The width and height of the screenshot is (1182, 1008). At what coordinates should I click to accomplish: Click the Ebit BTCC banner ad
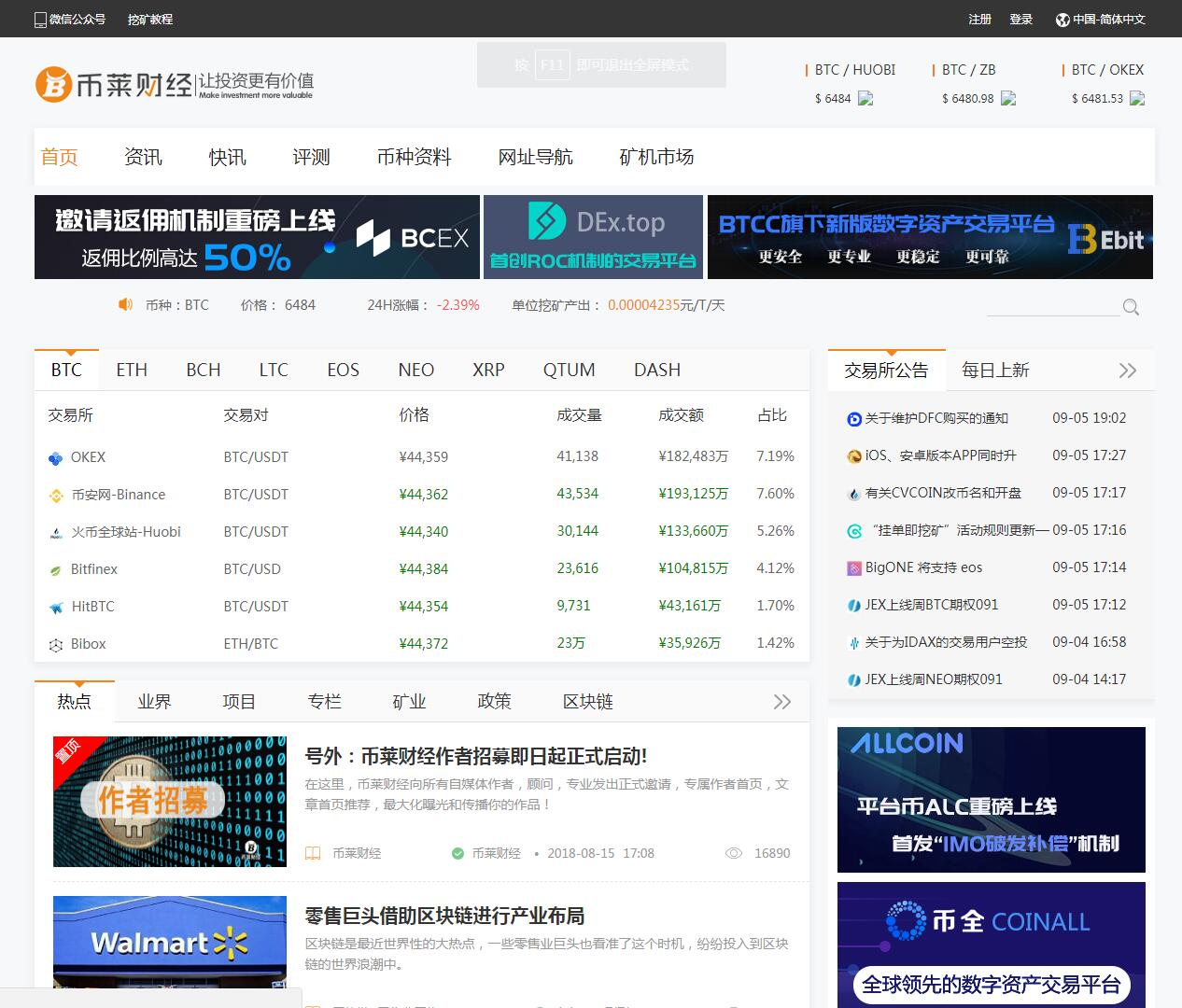coord(930,237)
